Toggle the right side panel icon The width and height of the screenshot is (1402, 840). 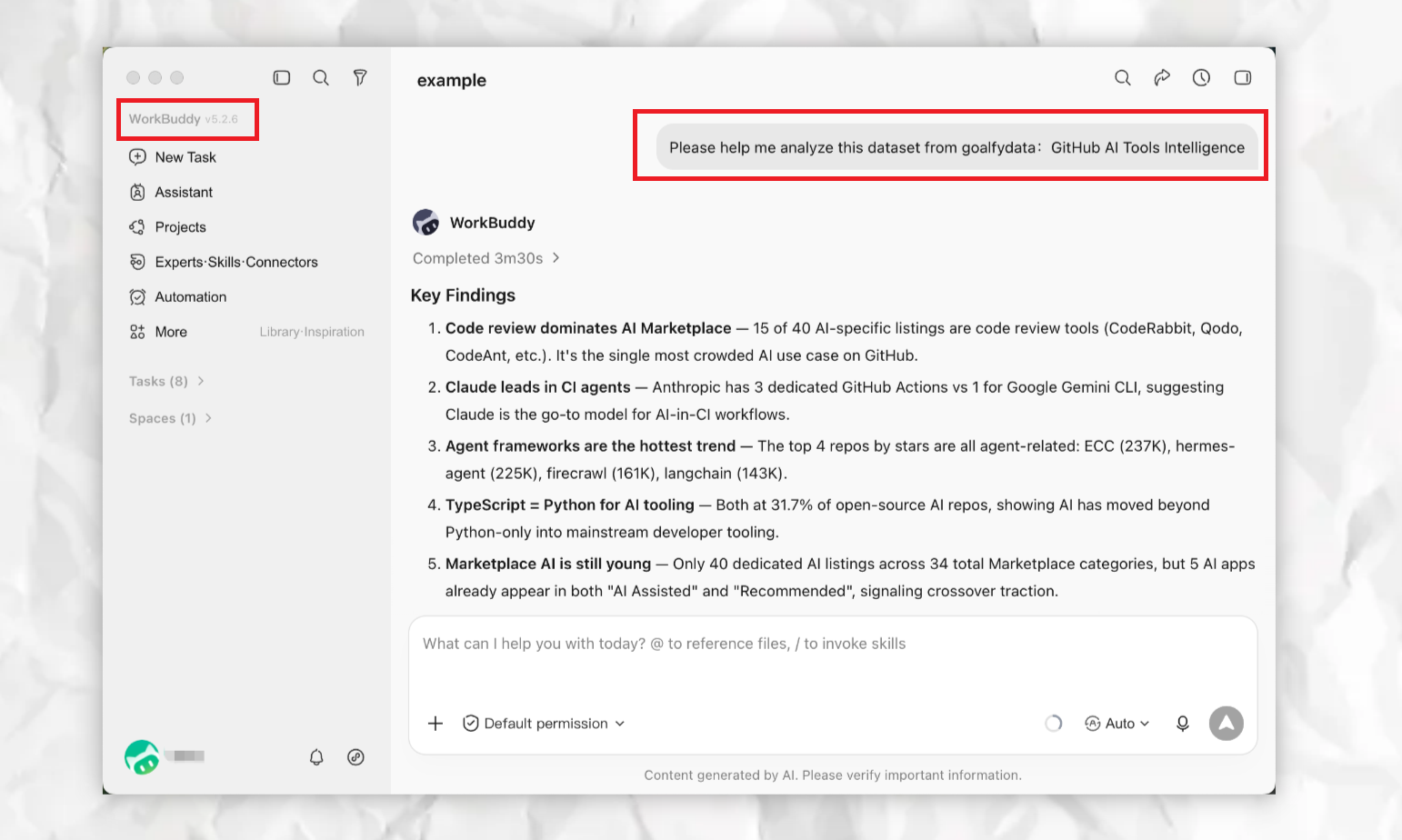click(1243, 78)
